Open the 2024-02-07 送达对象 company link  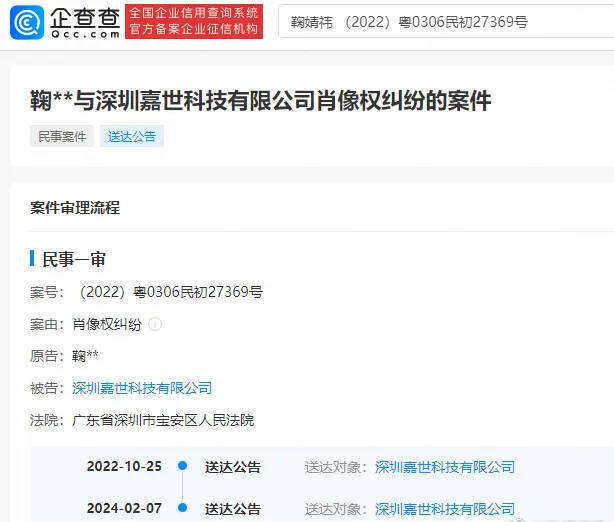tap(444, 509)
